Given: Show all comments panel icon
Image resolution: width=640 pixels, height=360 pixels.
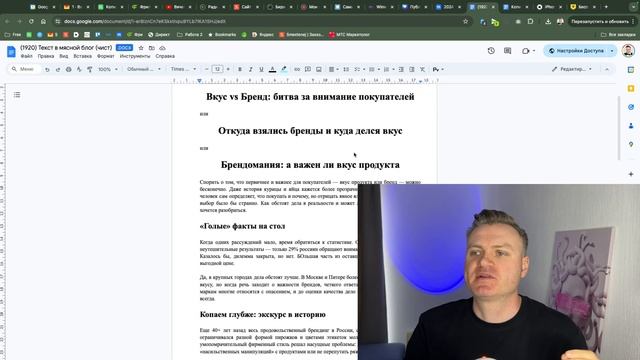Looking at the screenshot, I should click(507, 51).
